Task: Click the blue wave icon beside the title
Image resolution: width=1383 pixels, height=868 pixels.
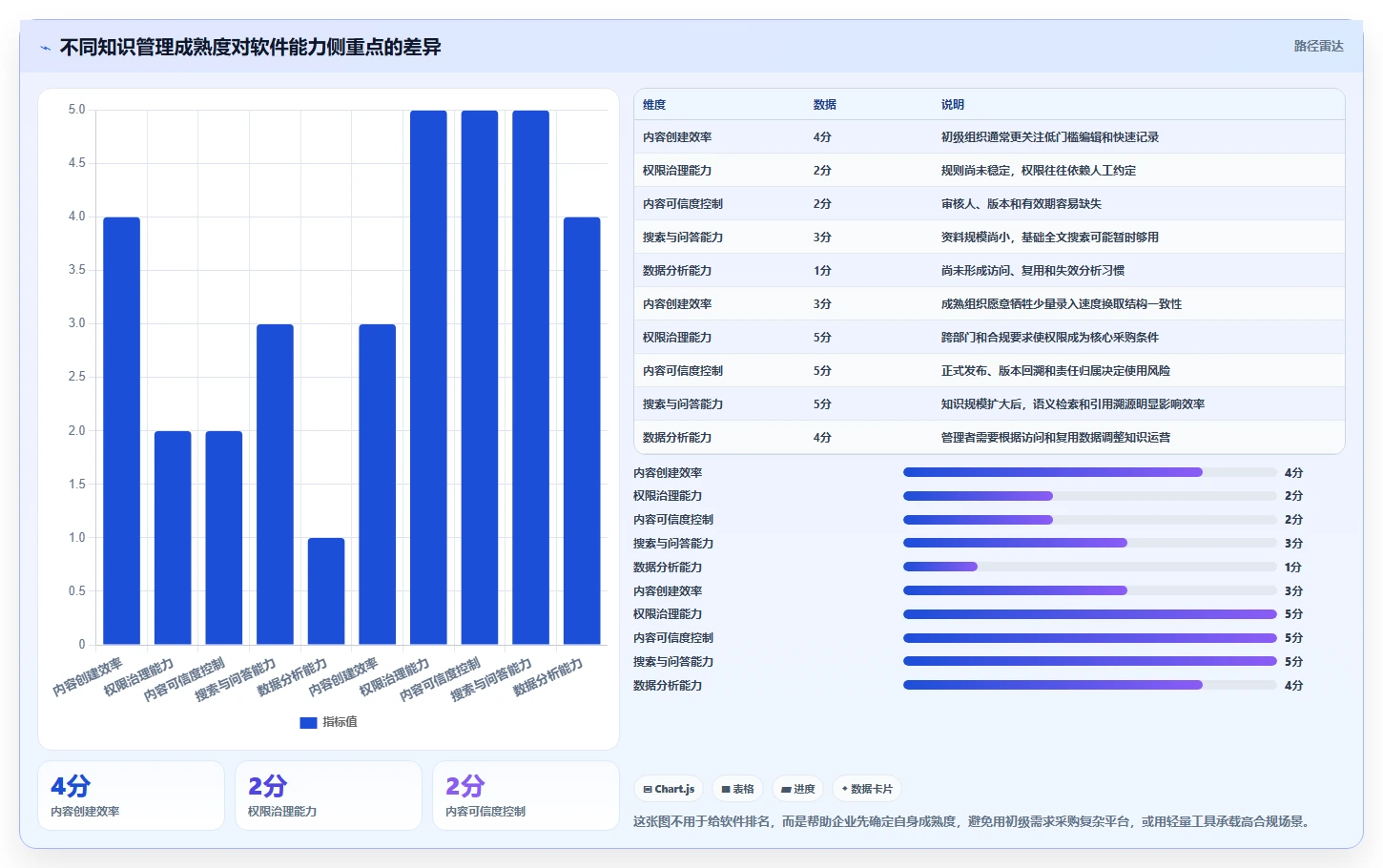Action: [x=45, y=48]
